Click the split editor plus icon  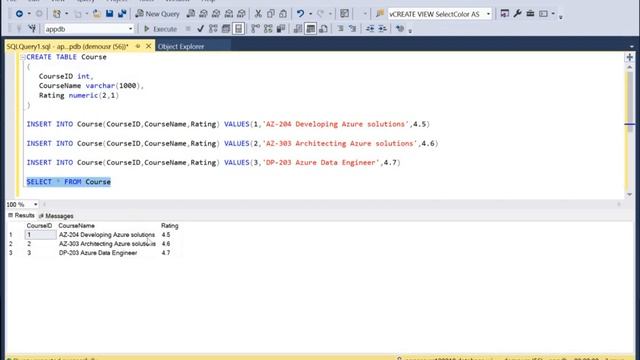(x=629, y=58)
